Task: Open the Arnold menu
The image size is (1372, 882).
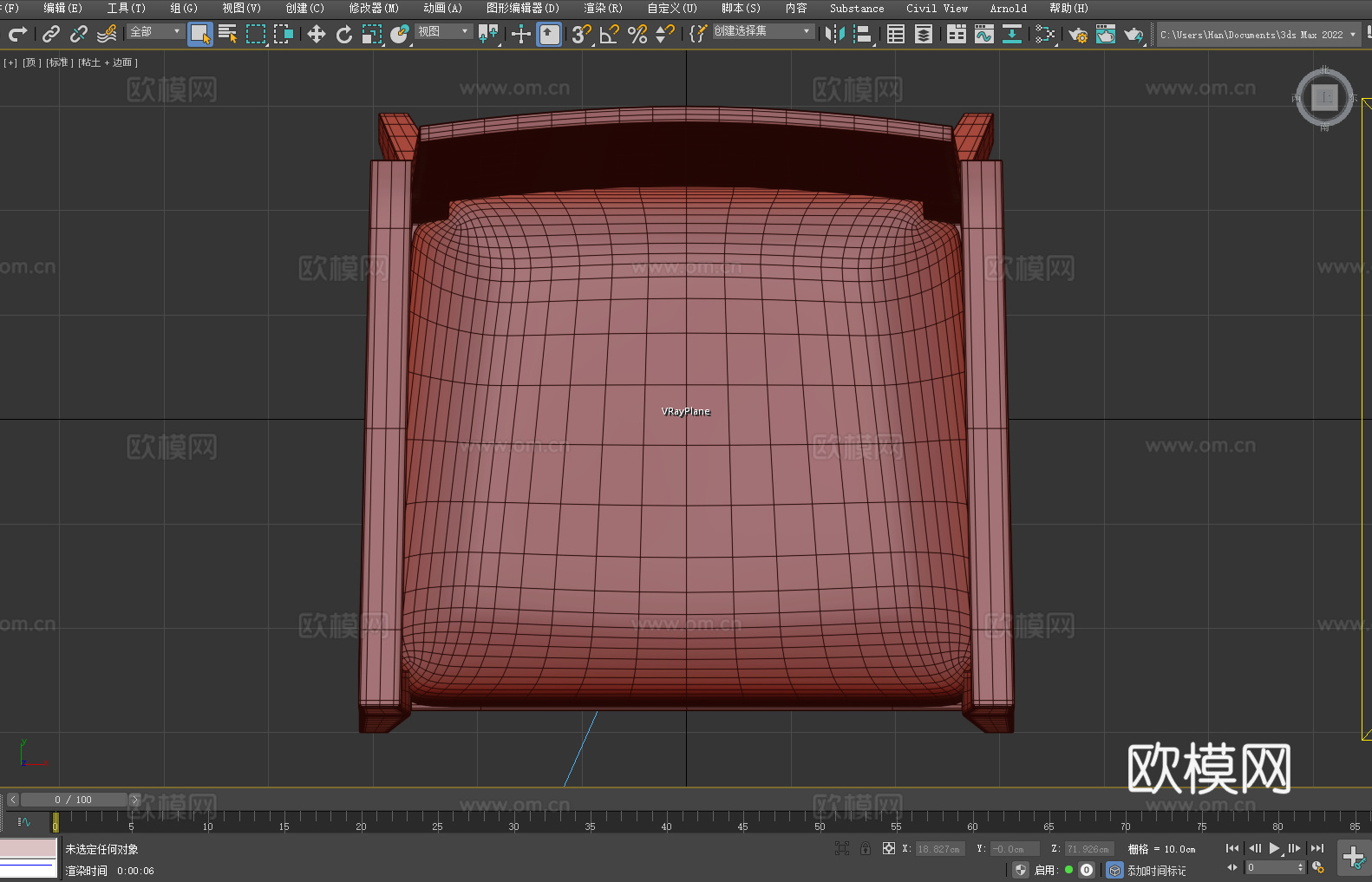Action: pos(1009,8)
